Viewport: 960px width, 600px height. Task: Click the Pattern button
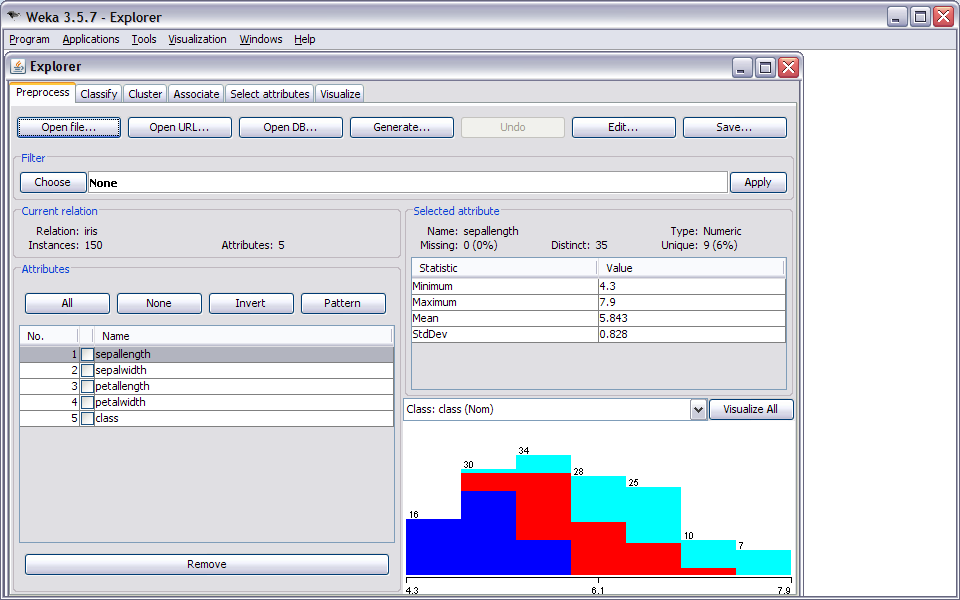click(343, 303)
